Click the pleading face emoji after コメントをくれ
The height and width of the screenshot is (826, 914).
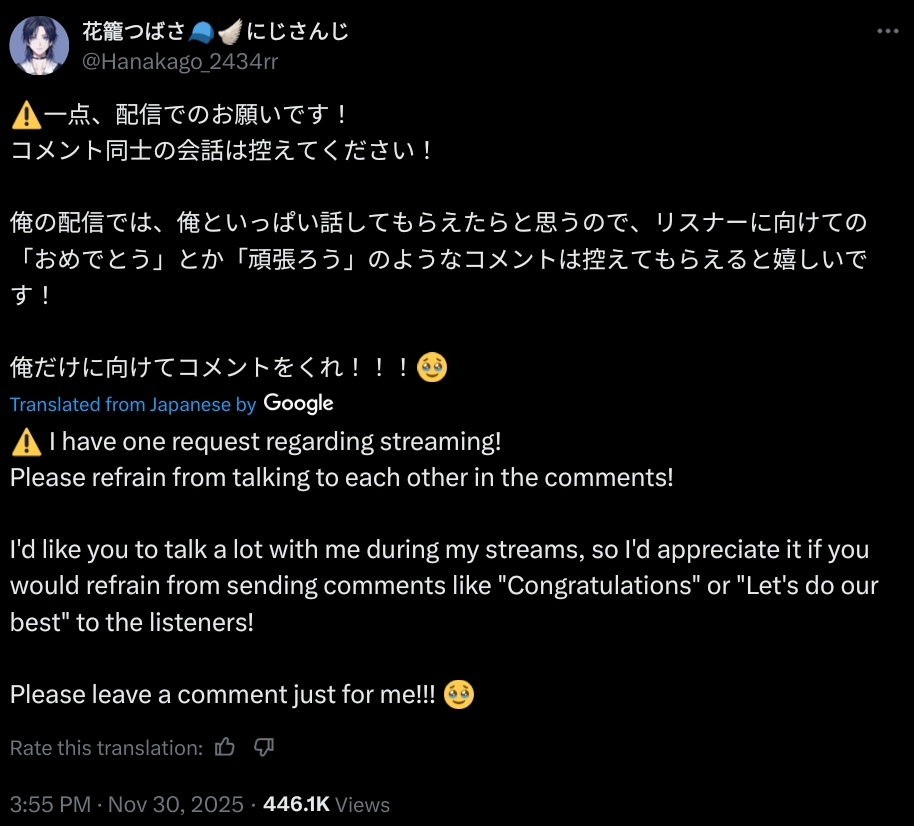coord(431,367)
